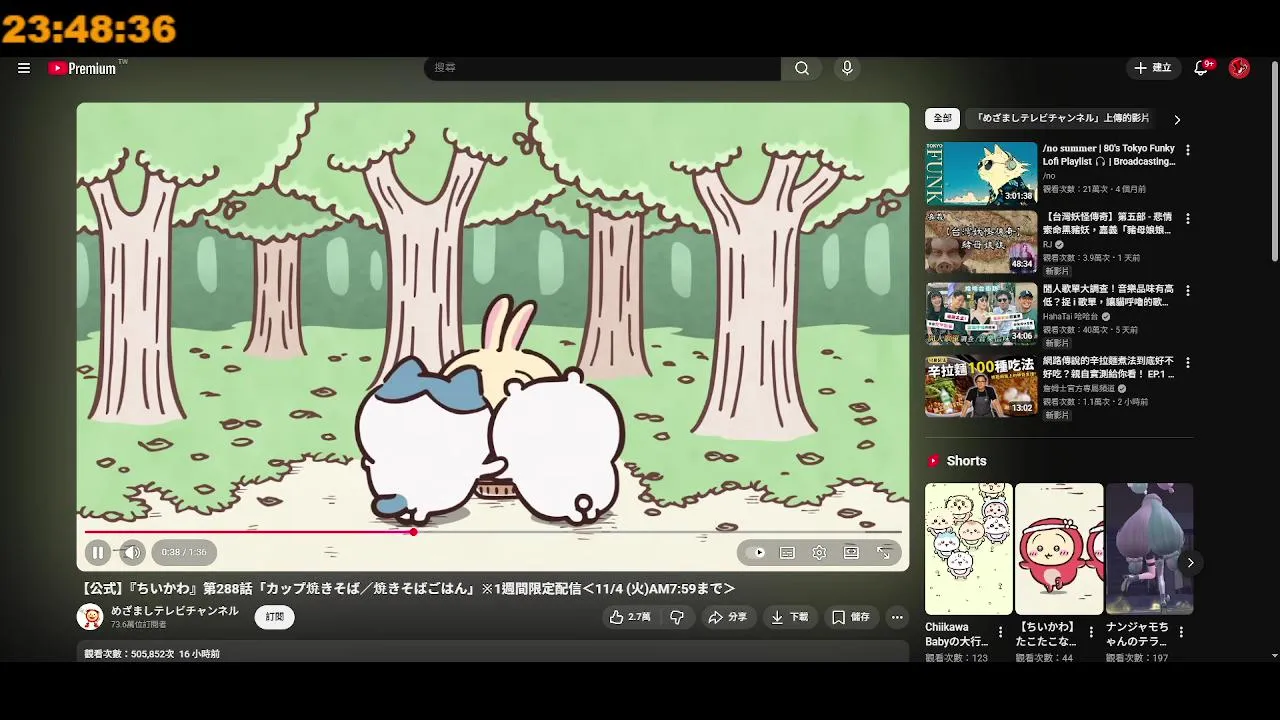The image size is (1280, 720).
Task: Open HahaTai 哈哈台 channel name
Action: (x=1071, y=316)
